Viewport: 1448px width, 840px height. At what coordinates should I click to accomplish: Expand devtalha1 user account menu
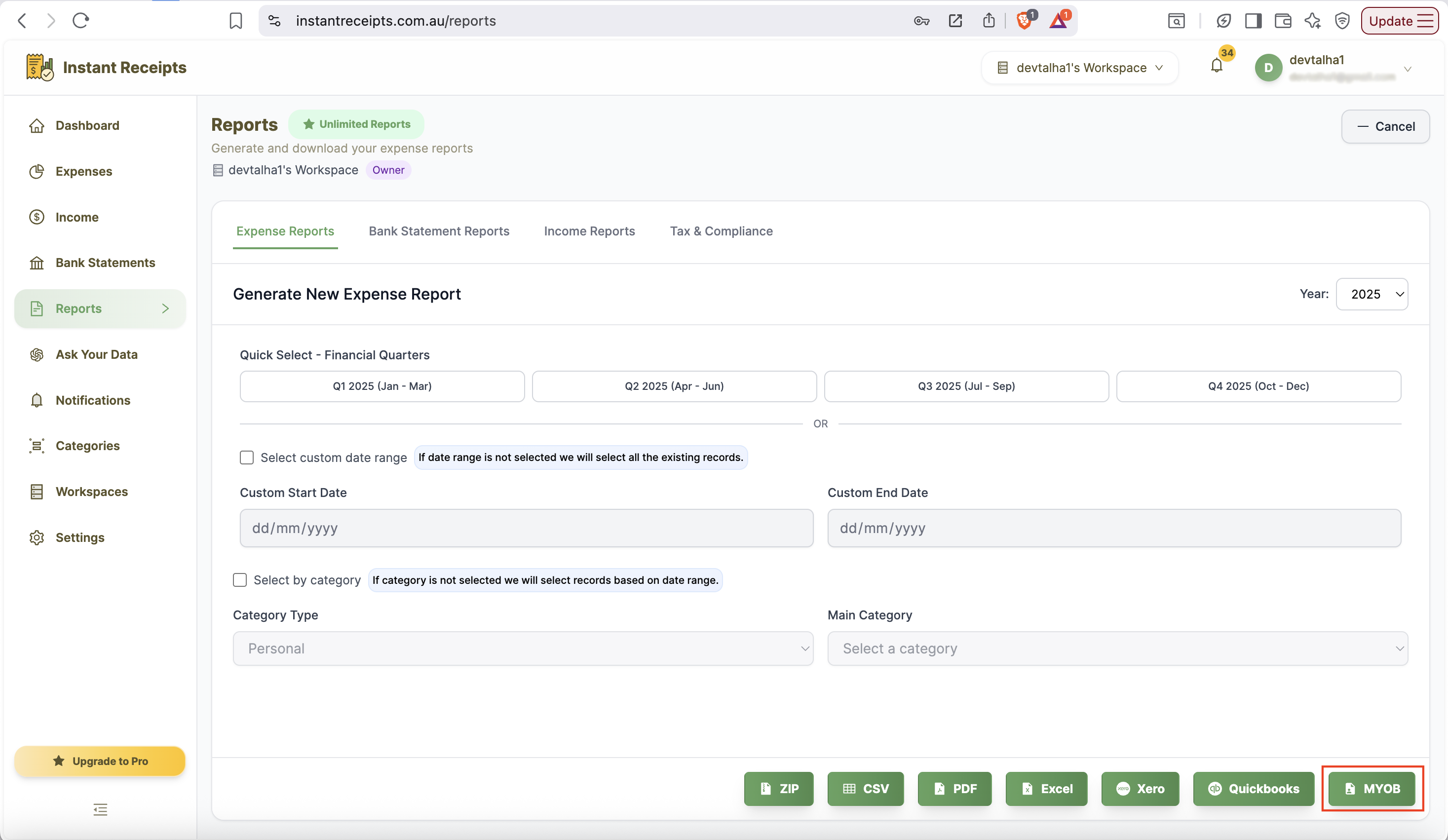pos(1407,69)
